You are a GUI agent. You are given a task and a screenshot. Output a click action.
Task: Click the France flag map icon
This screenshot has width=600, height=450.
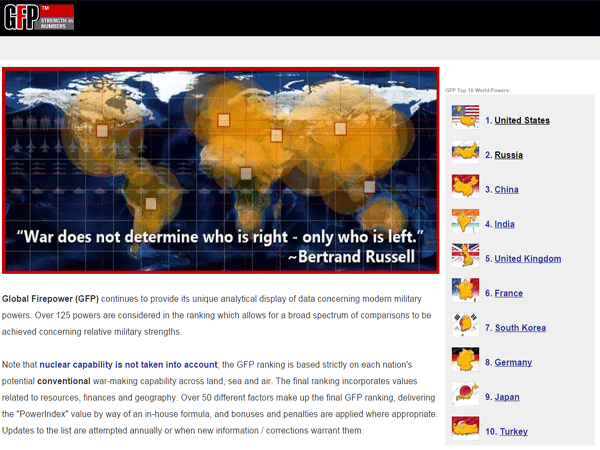pos(465,291)
